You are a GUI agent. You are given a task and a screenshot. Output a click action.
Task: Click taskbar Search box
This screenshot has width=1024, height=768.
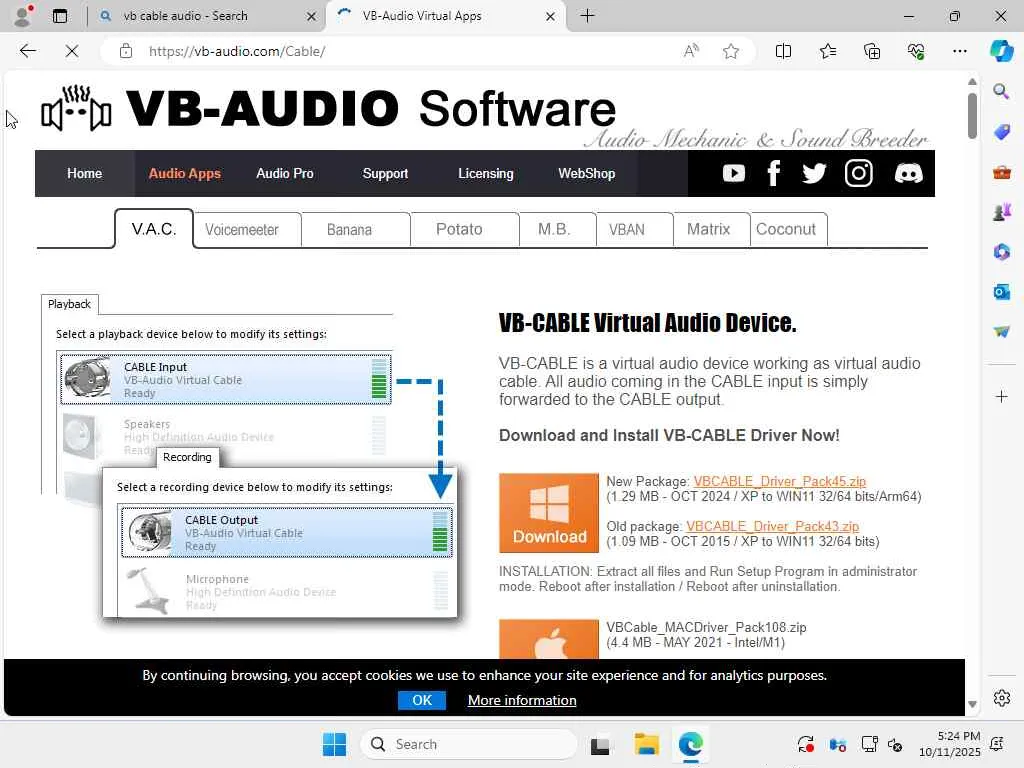468,744
